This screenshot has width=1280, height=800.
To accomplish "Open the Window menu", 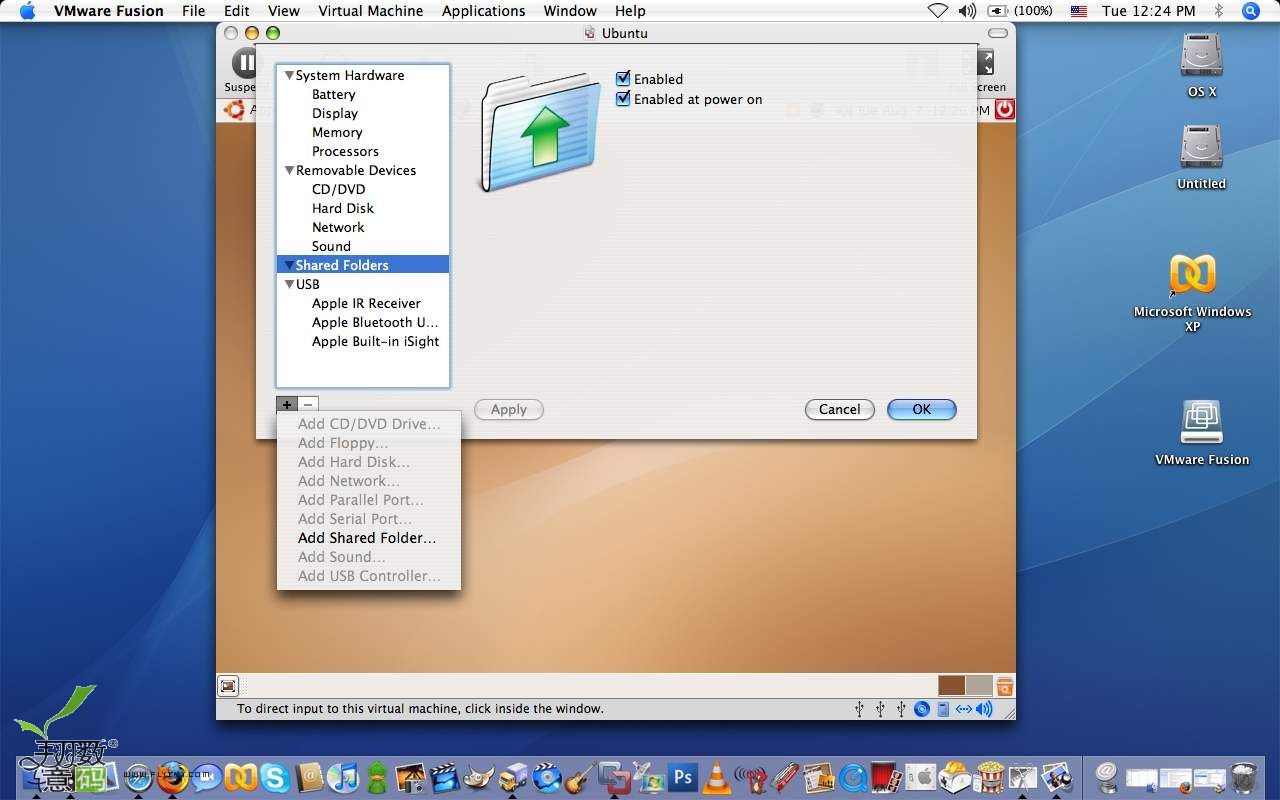I will pos(570,11).
